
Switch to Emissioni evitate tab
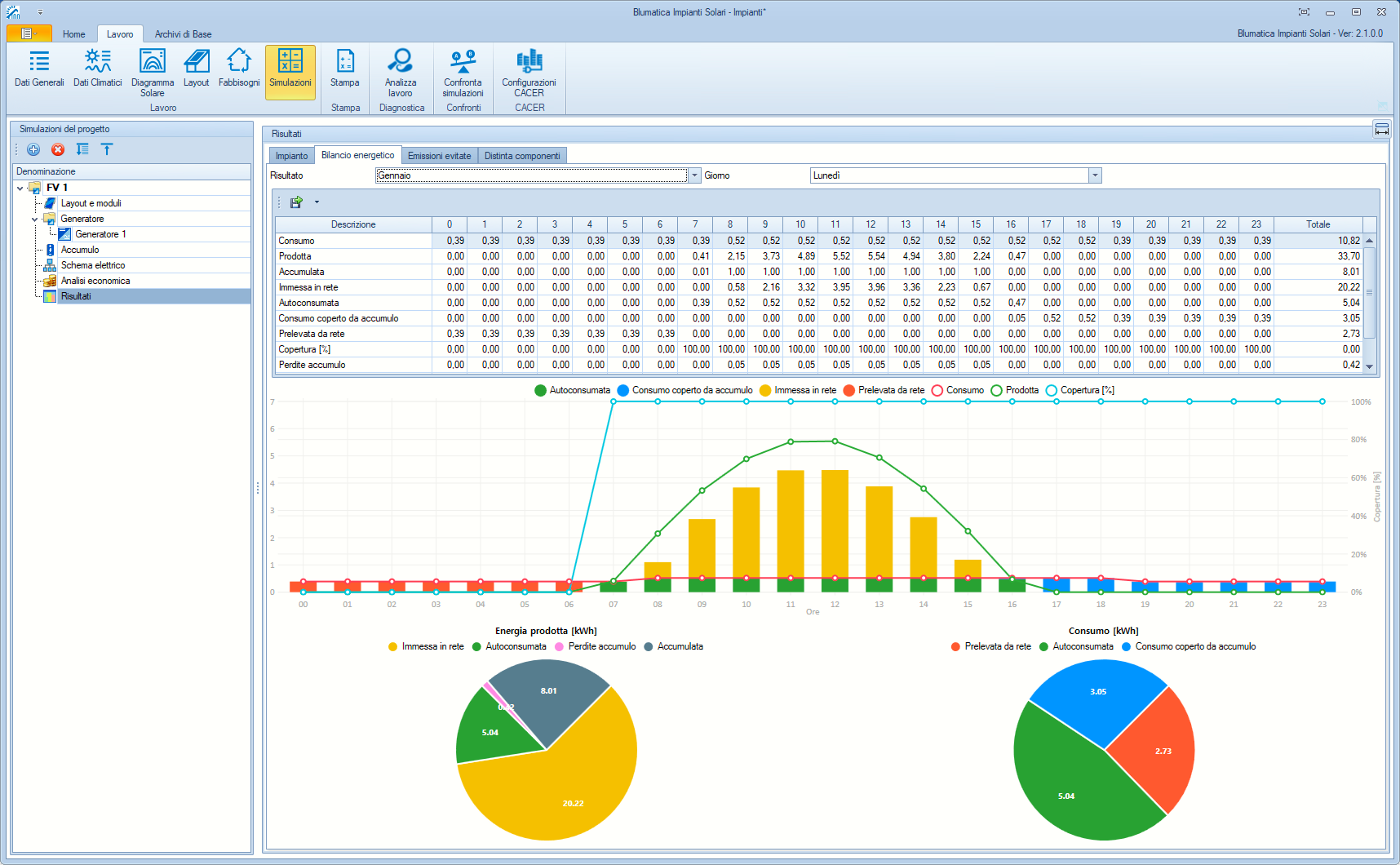439,156
